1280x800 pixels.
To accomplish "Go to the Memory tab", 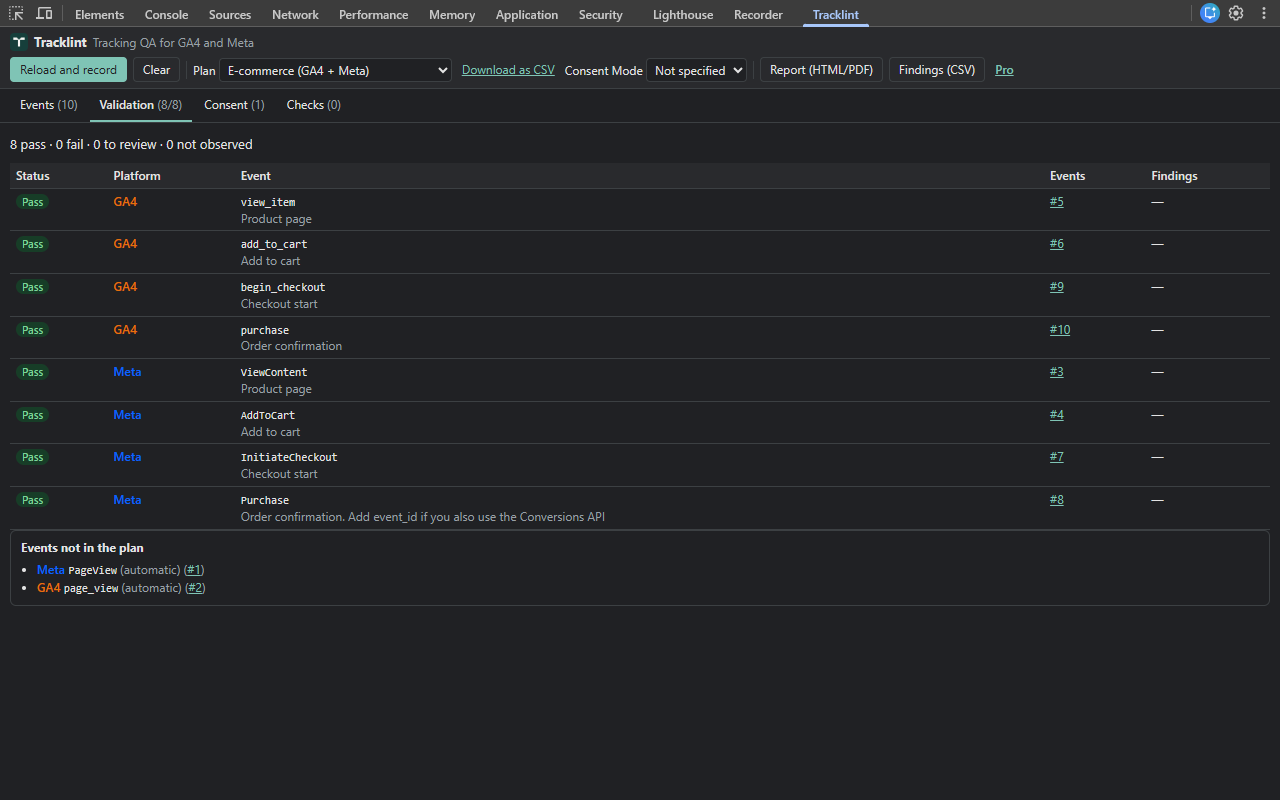I will [452, 15].
